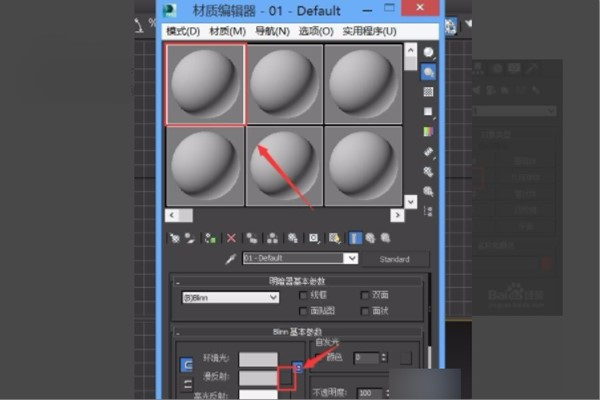Enable the 面贴图 face map checkbox
600x400 pixels.
(303, 311)
